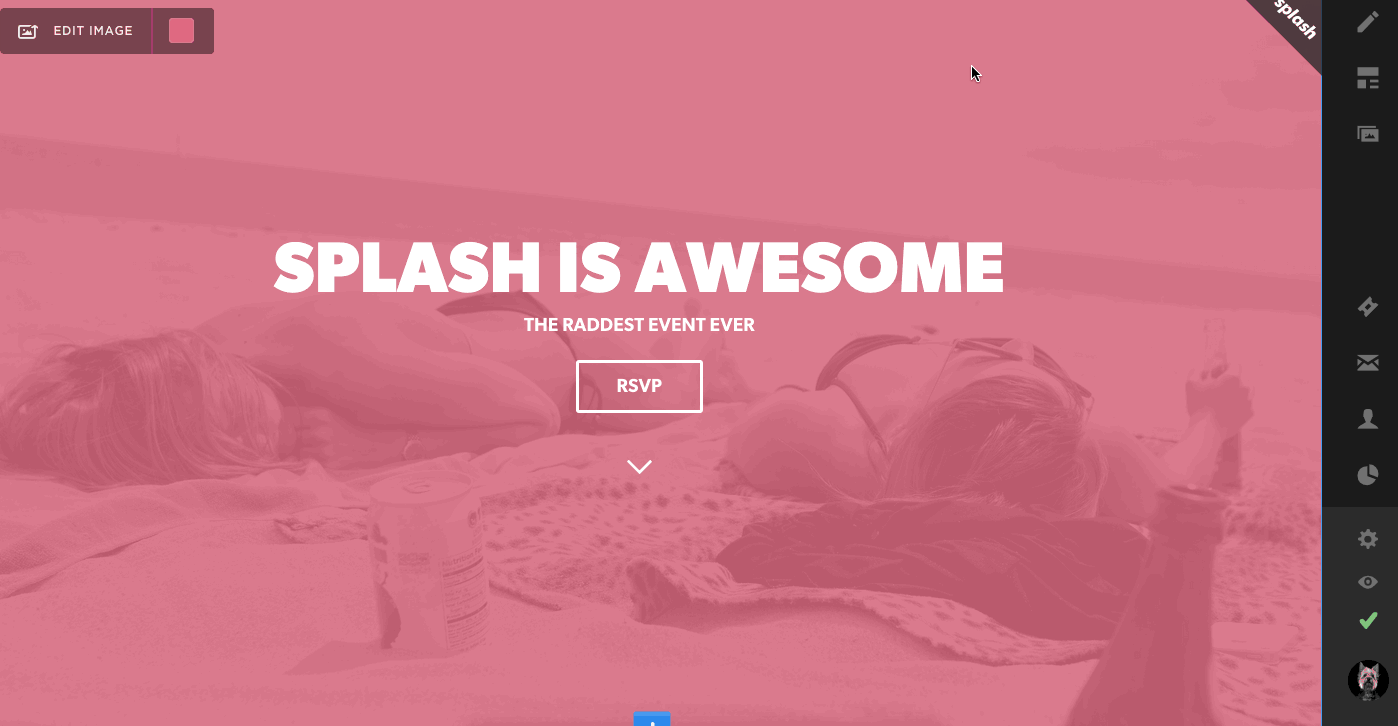This screenshot has width=1398, height=726.
Task: Open the envelope email icon
Action: [x=1367, y=363]
